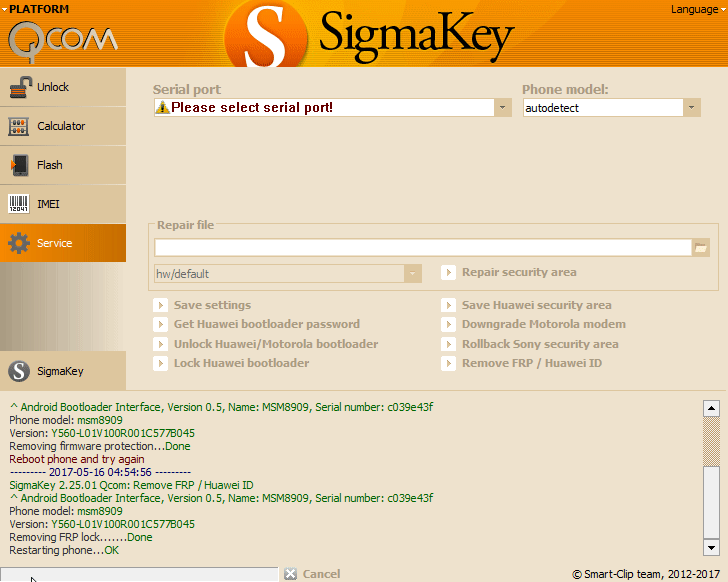The image size is (728, 582).
Task: Click the Smart-Clip team copyright text
Action: point(646,575)
